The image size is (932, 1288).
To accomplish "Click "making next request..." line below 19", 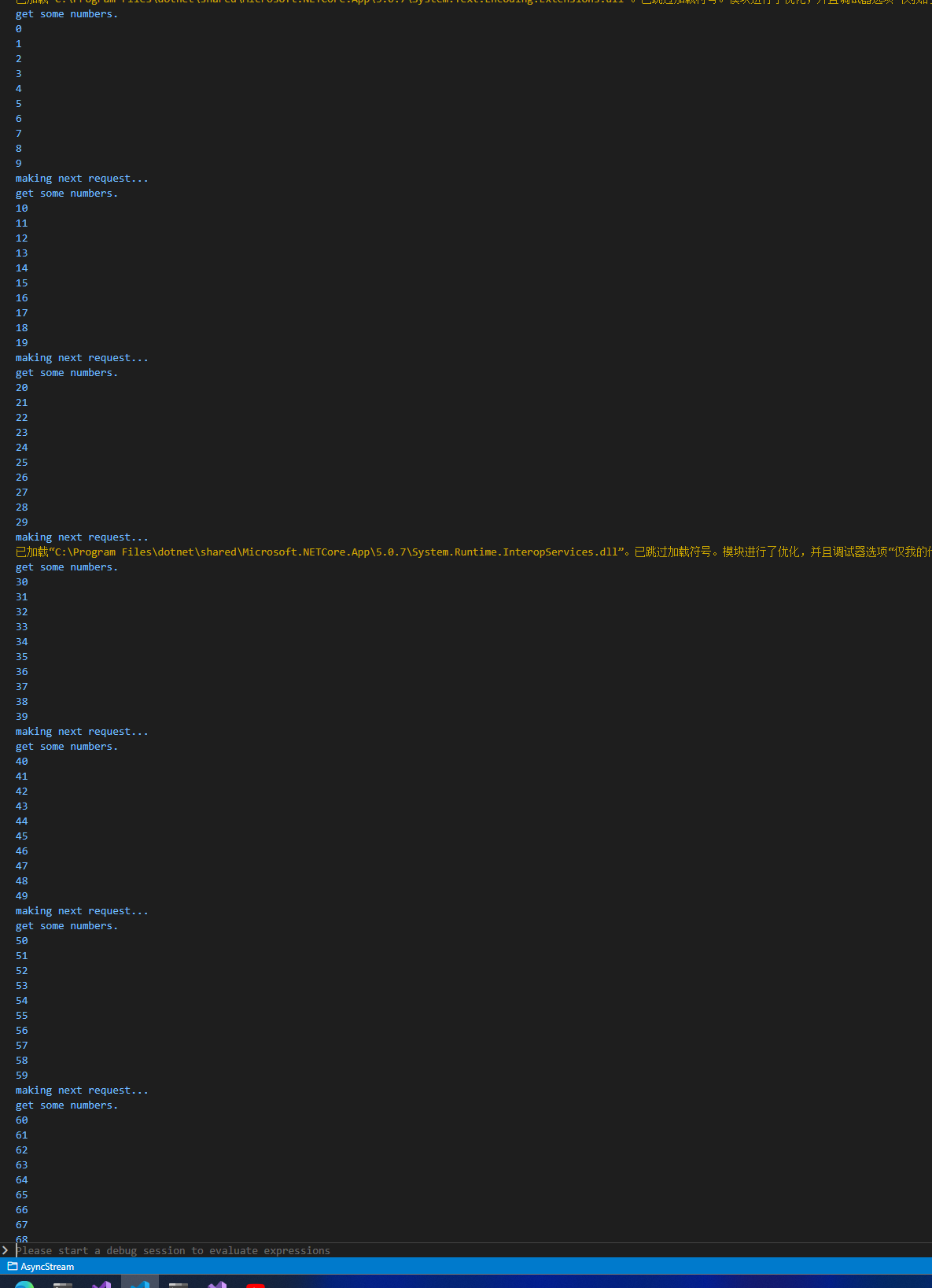I will [x=82, y=358].
